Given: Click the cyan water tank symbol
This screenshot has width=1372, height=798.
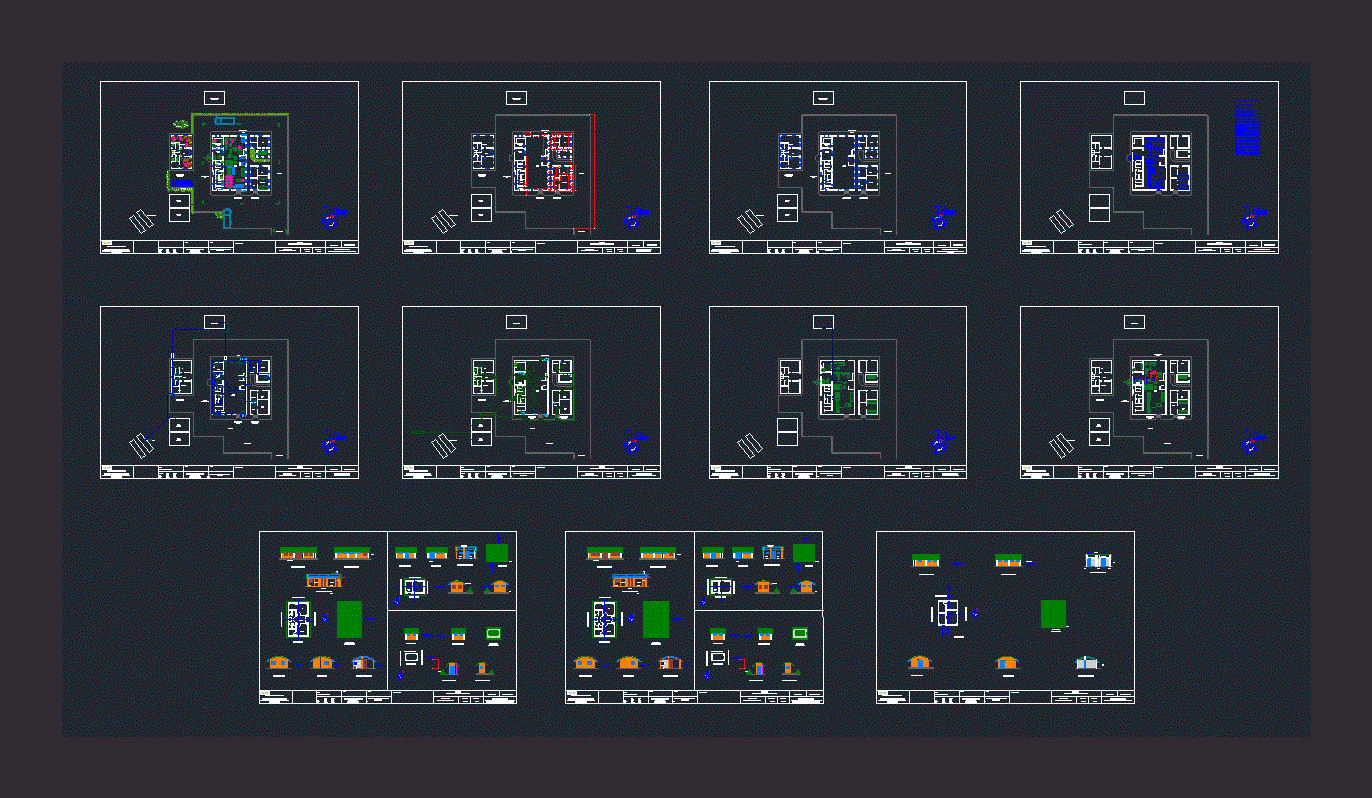Looking at the screenshot, I should (x=224, y=121).
